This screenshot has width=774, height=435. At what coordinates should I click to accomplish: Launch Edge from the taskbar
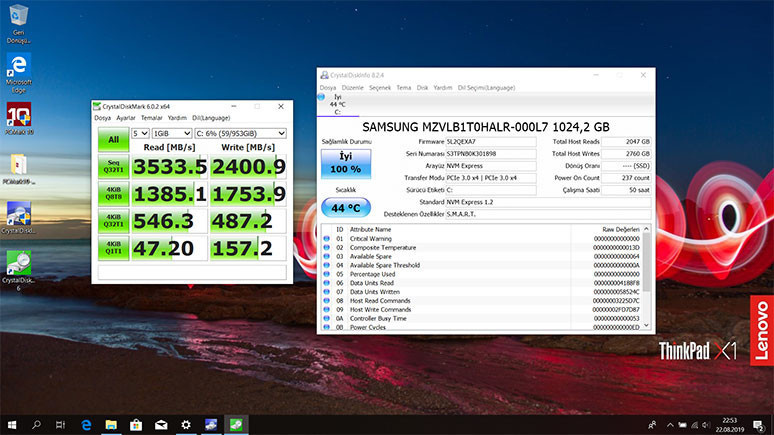tap(86, 425)
